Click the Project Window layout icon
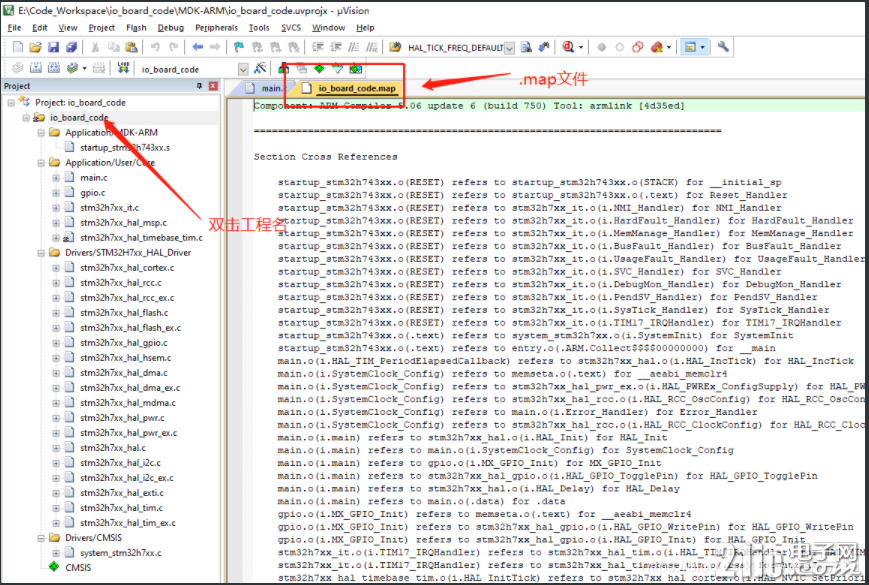Viewport: 869px width, 585px height. tap(690, 48)
